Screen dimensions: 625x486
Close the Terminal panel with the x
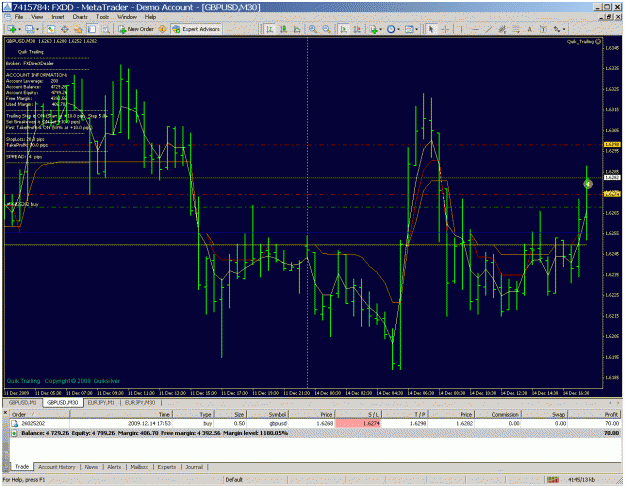pyautogui.click(x=5, y=413)
